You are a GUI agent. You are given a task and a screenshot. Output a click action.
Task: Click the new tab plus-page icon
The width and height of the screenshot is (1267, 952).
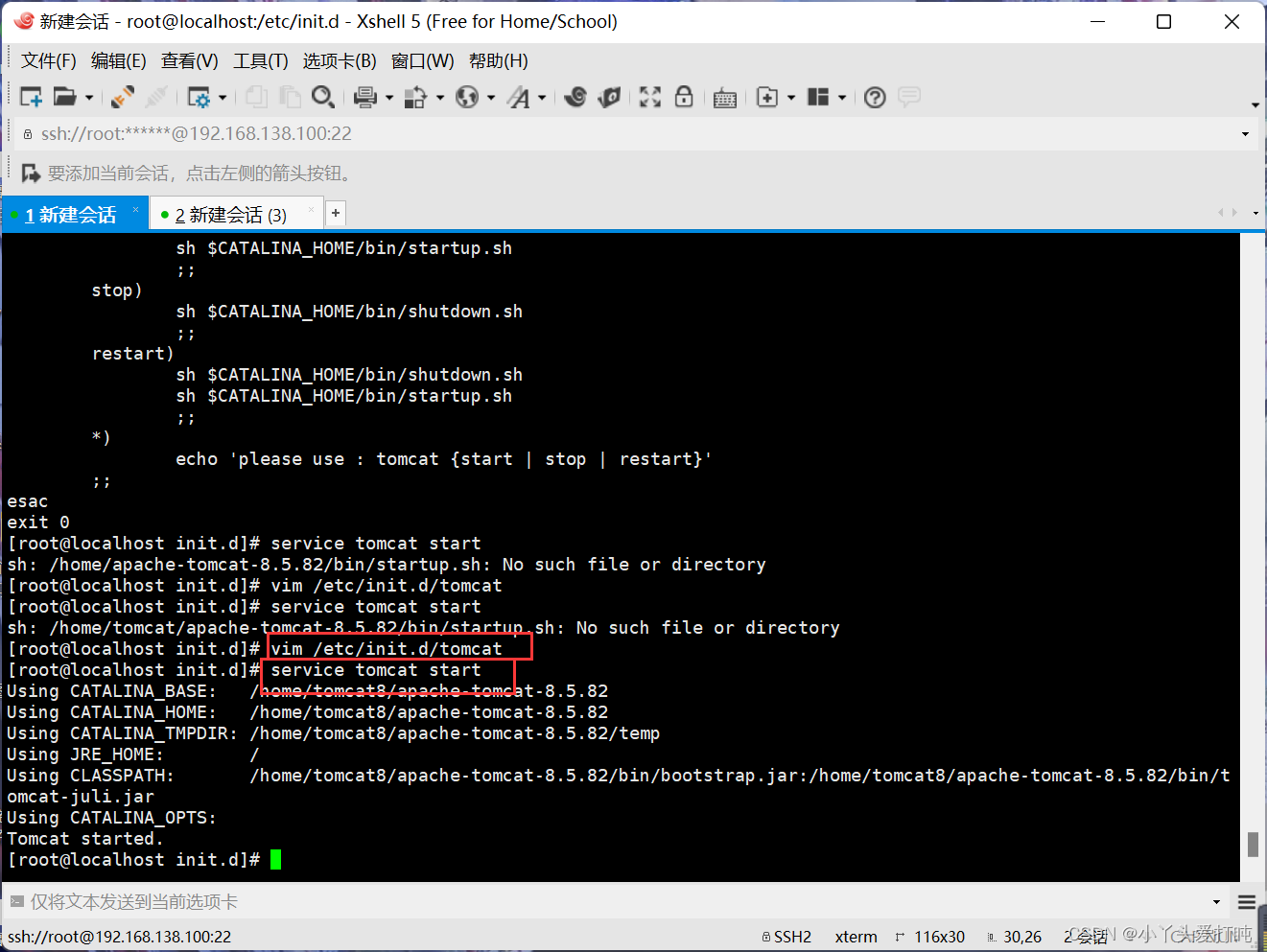(767, 97)
